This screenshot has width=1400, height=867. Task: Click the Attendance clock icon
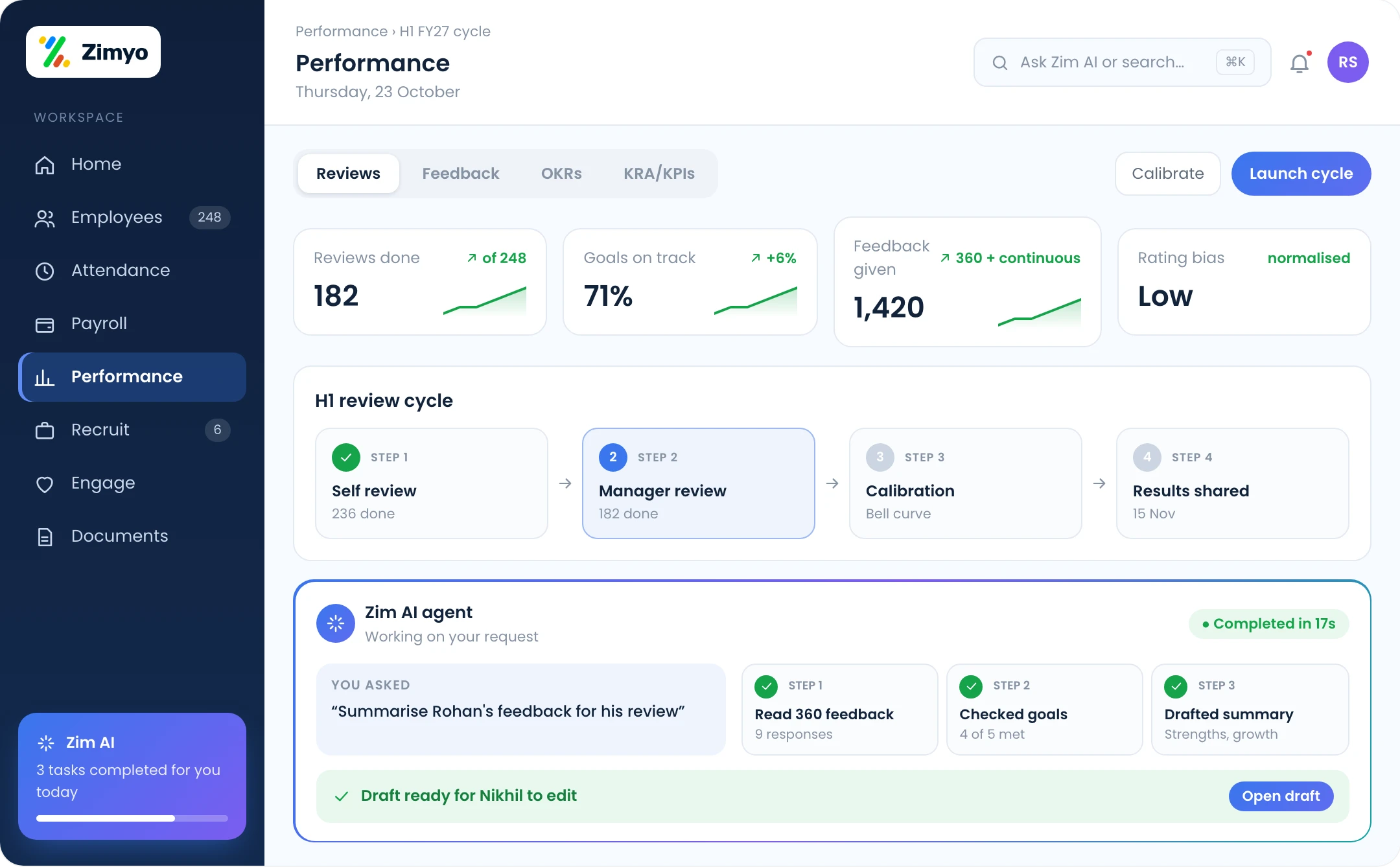45,271
